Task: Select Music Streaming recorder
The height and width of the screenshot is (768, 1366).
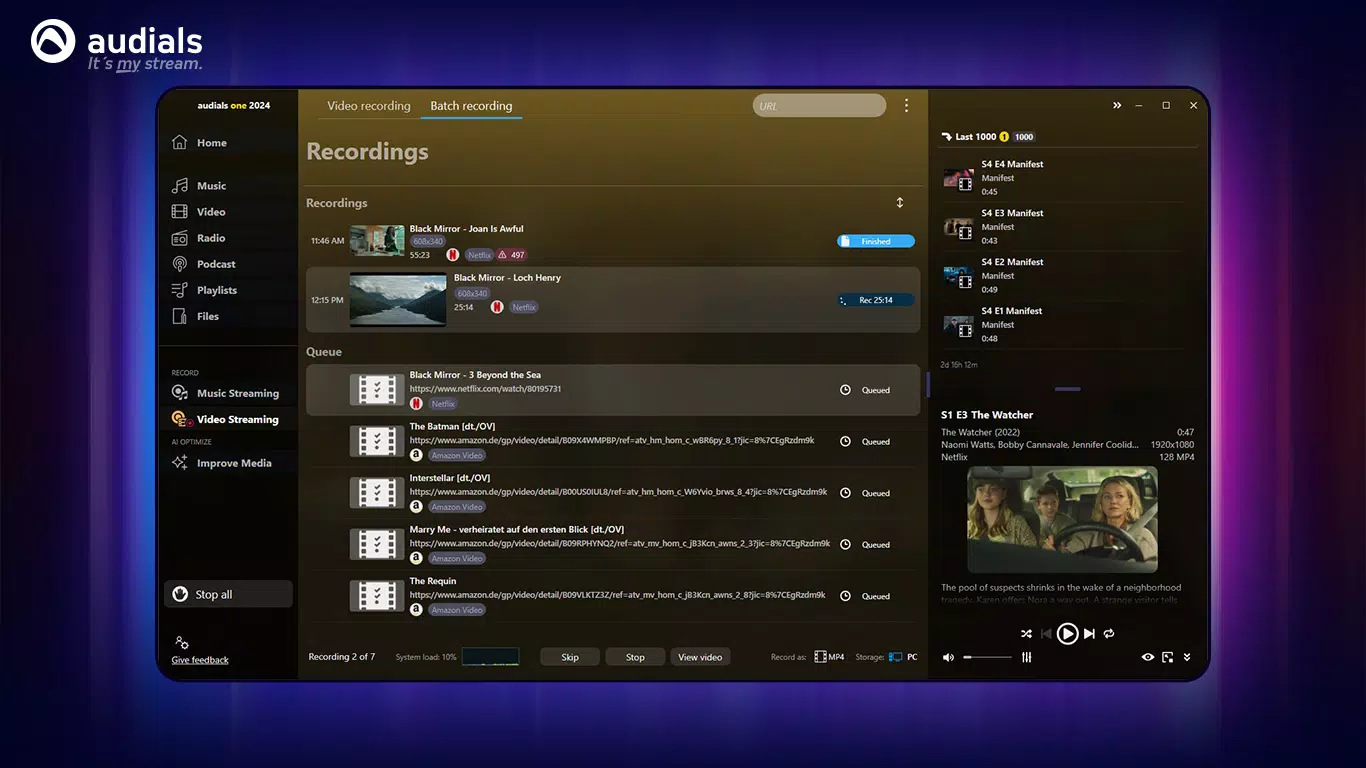Action: (x=226, y=393)
